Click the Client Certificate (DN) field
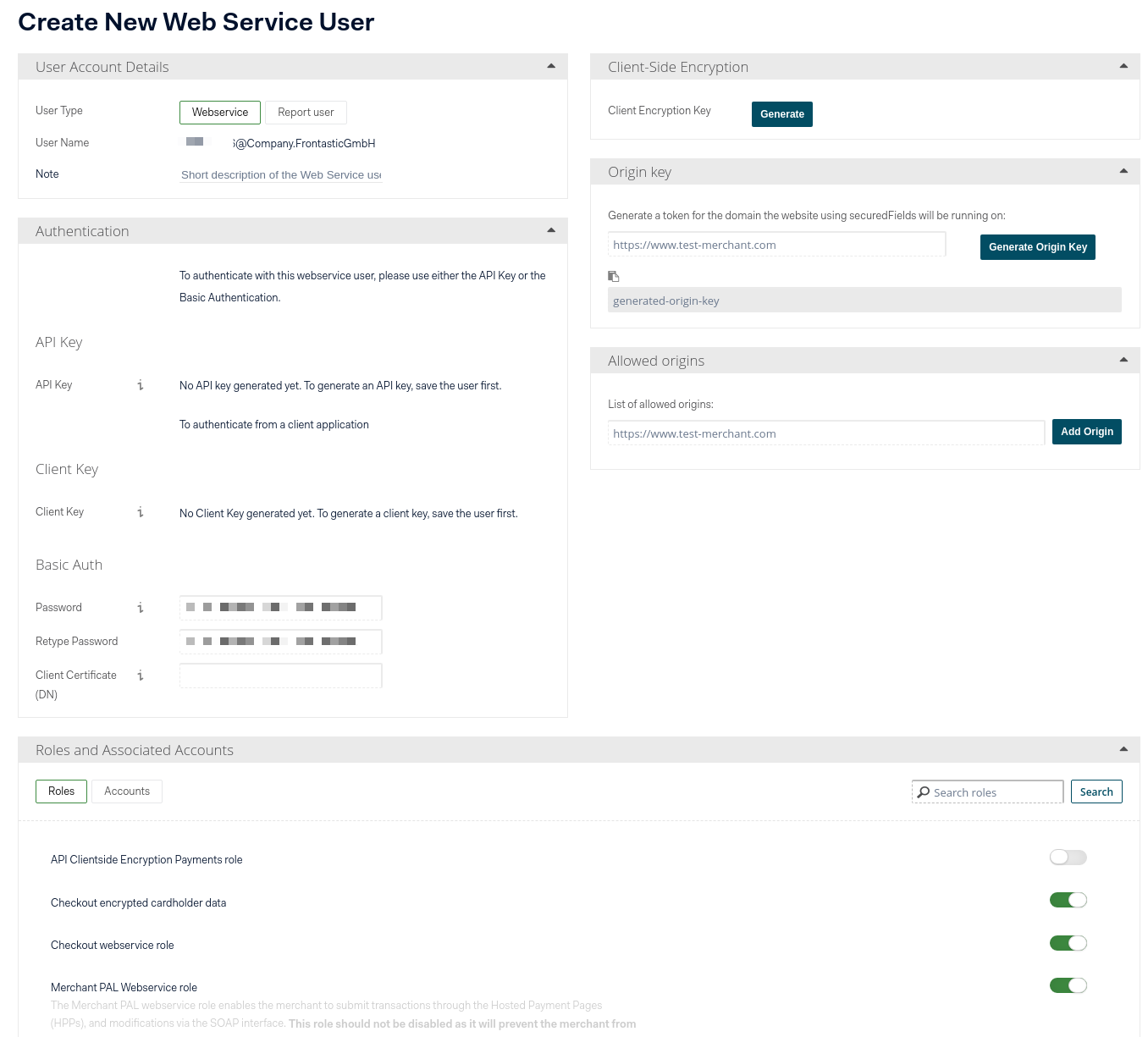The width and height of the screenshot is (1148, 1037). [281, 676]
